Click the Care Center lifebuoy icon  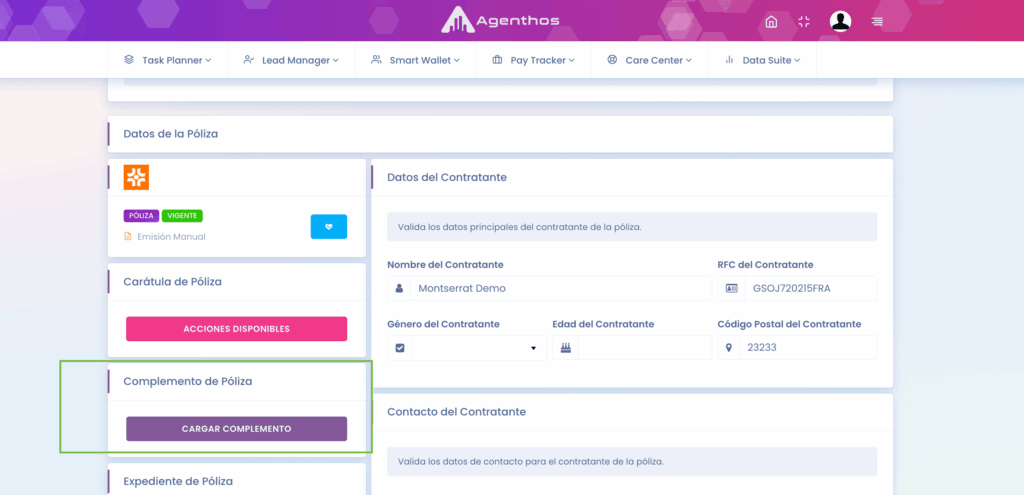[612, 59]
